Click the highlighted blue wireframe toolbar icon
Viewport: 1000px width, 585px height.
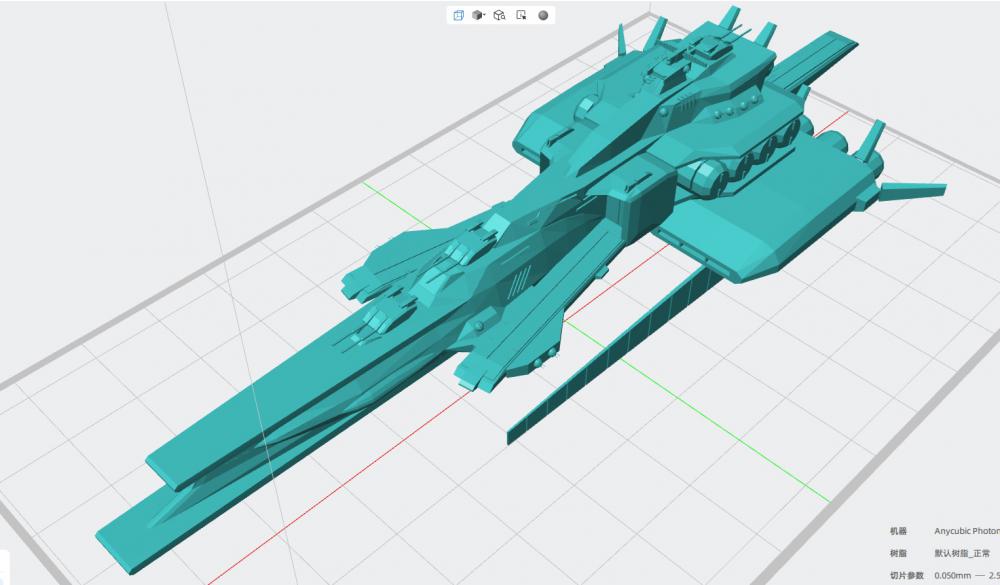click(x=457, y=15)
